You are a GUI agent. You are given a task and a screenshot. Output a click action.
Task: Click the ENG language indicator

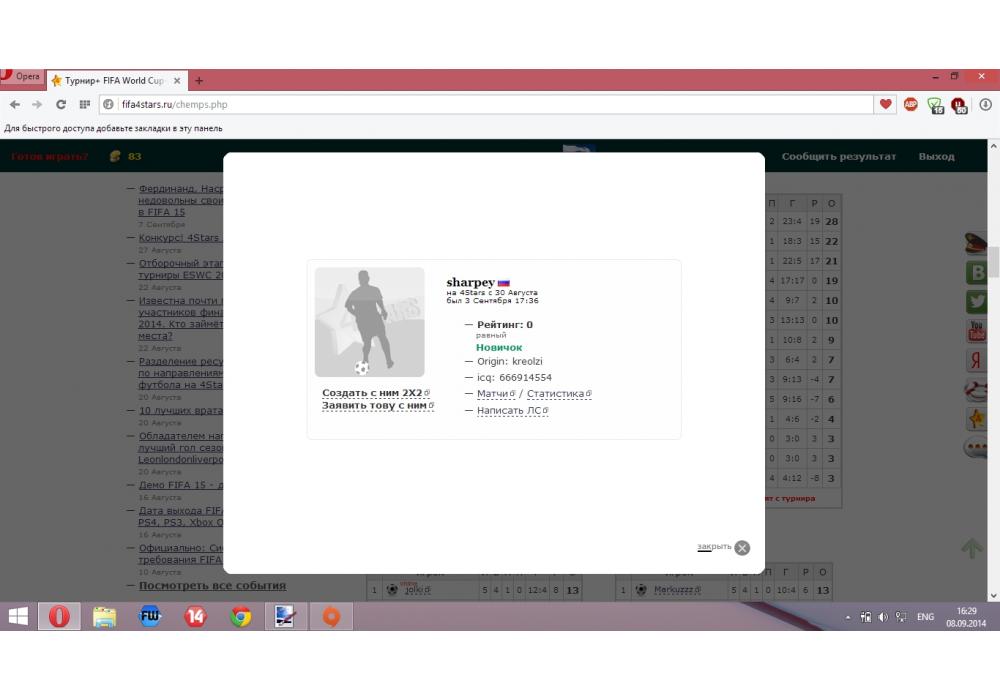click(x=925, y=617)
